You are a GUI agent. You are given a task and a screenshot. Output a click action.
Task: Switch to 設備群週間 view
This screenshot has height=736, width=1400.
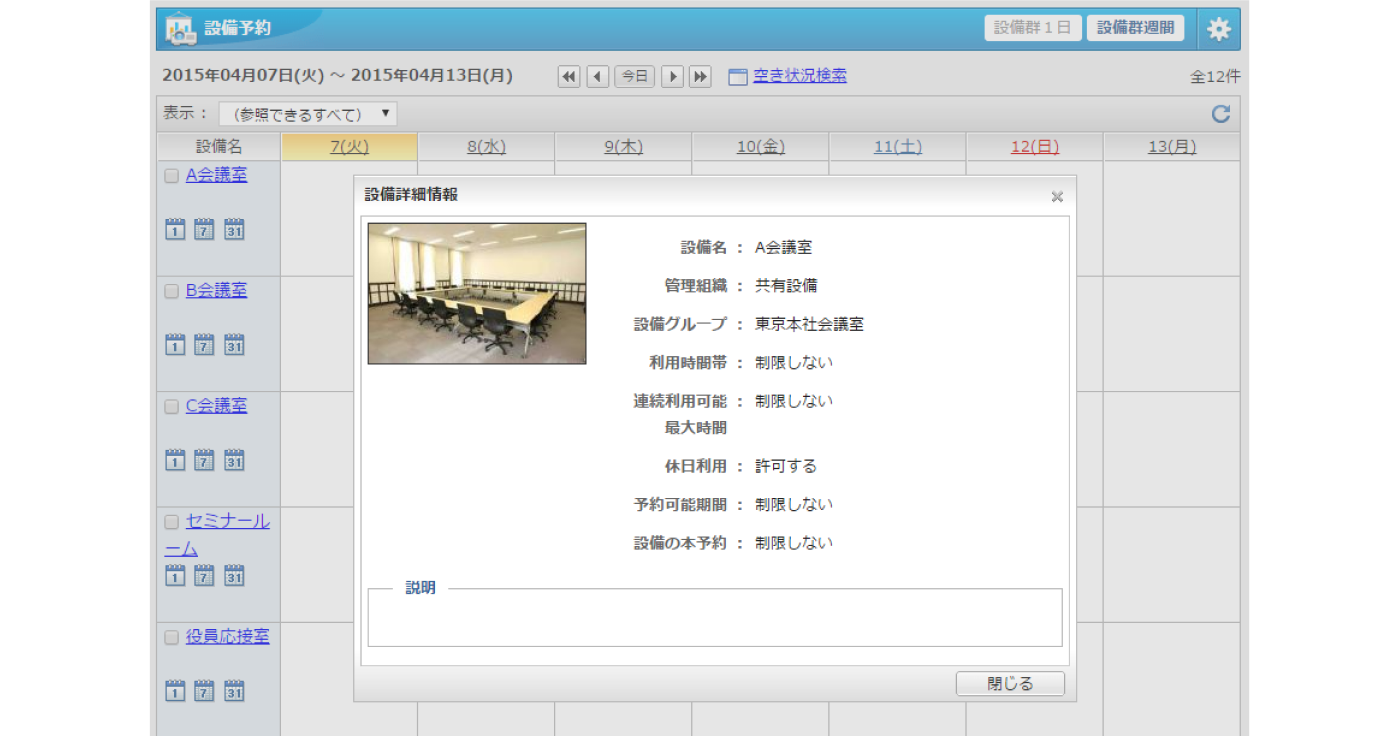(1136, 28)
